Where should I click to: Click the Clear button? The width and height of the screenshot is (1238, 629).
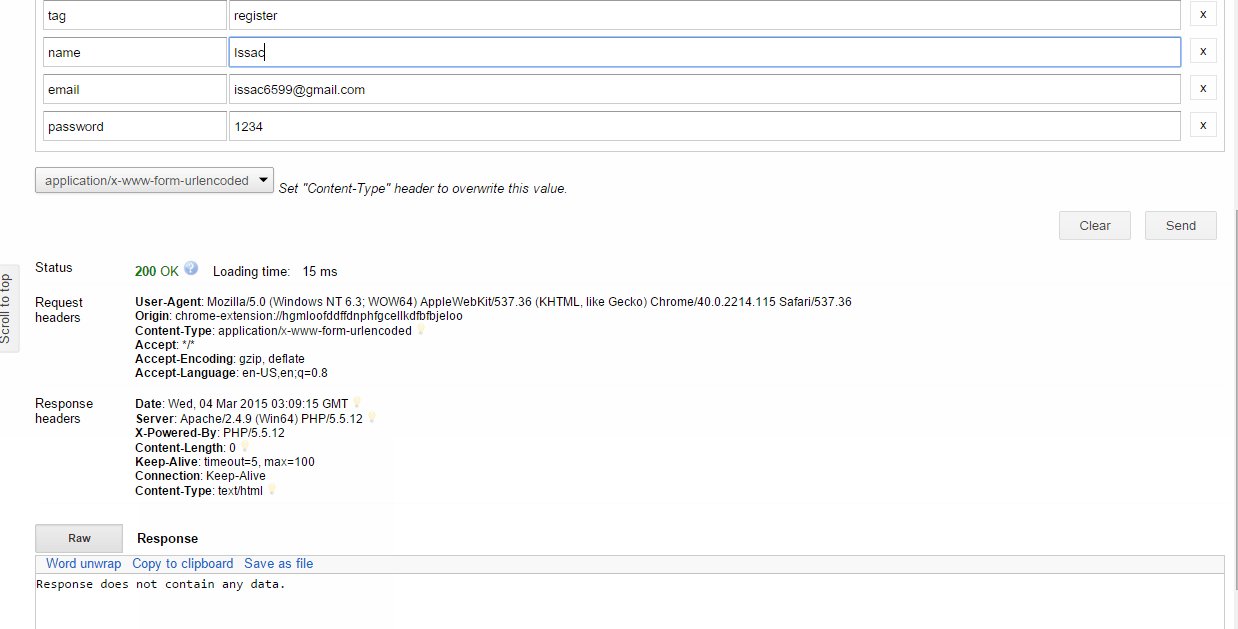[1095, 225]
